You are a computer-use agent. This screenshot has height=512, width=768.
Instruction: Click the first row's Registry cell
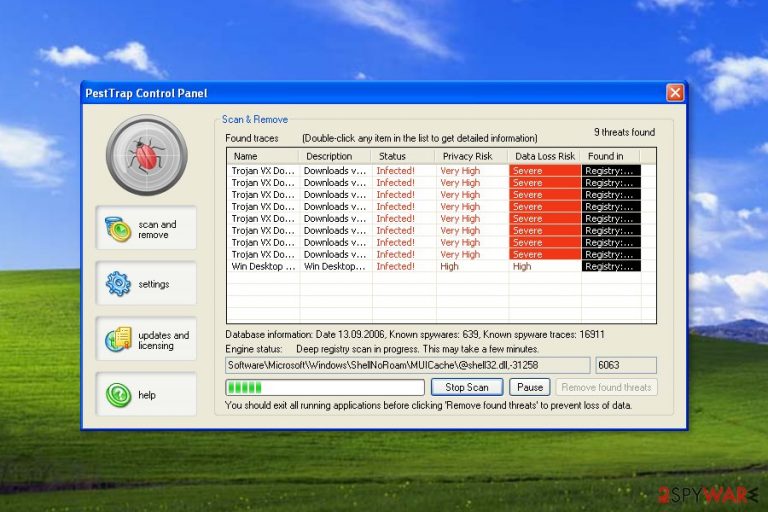coord(611,171)
